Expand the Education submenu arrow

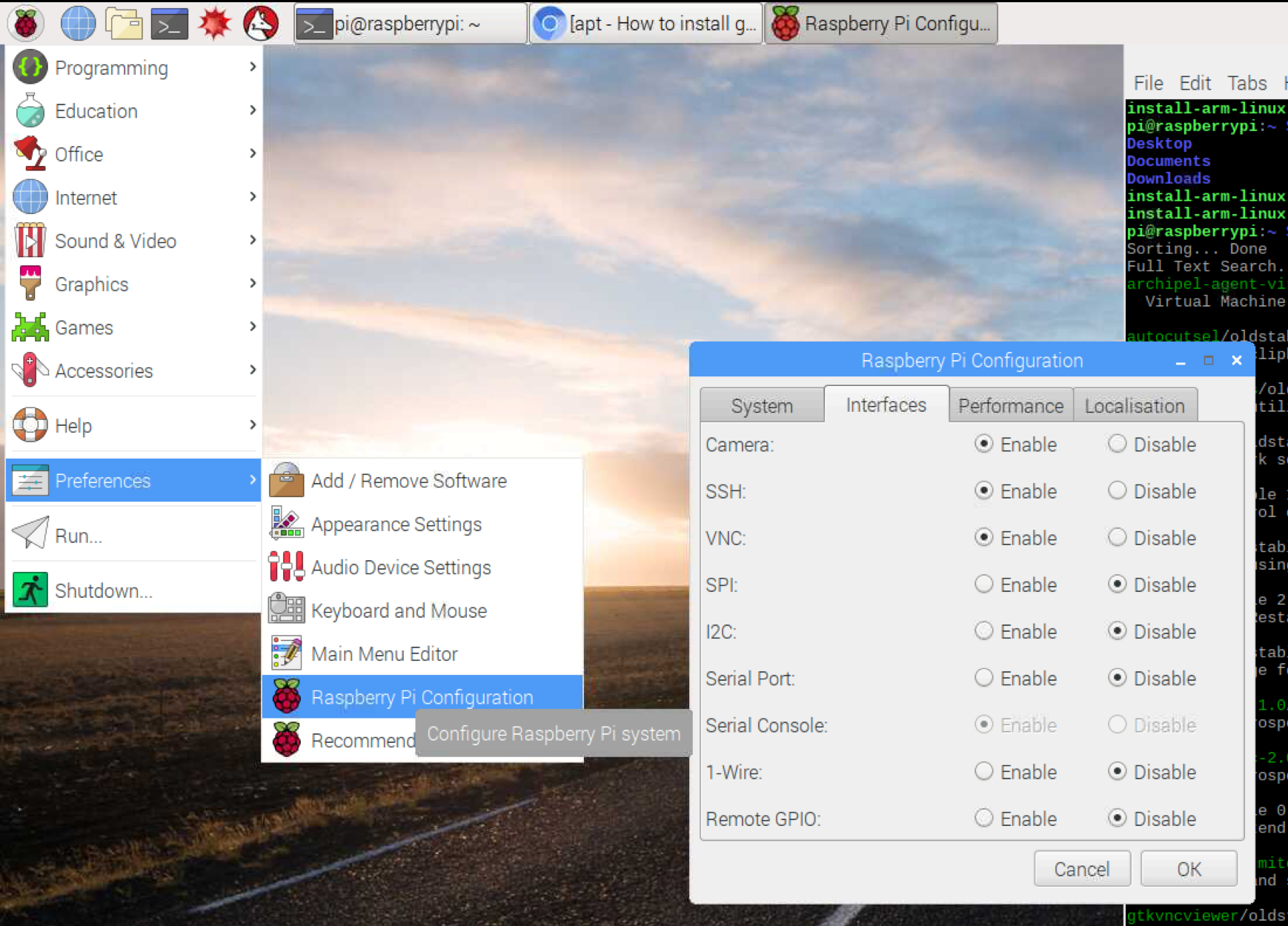tap(253, 110)
